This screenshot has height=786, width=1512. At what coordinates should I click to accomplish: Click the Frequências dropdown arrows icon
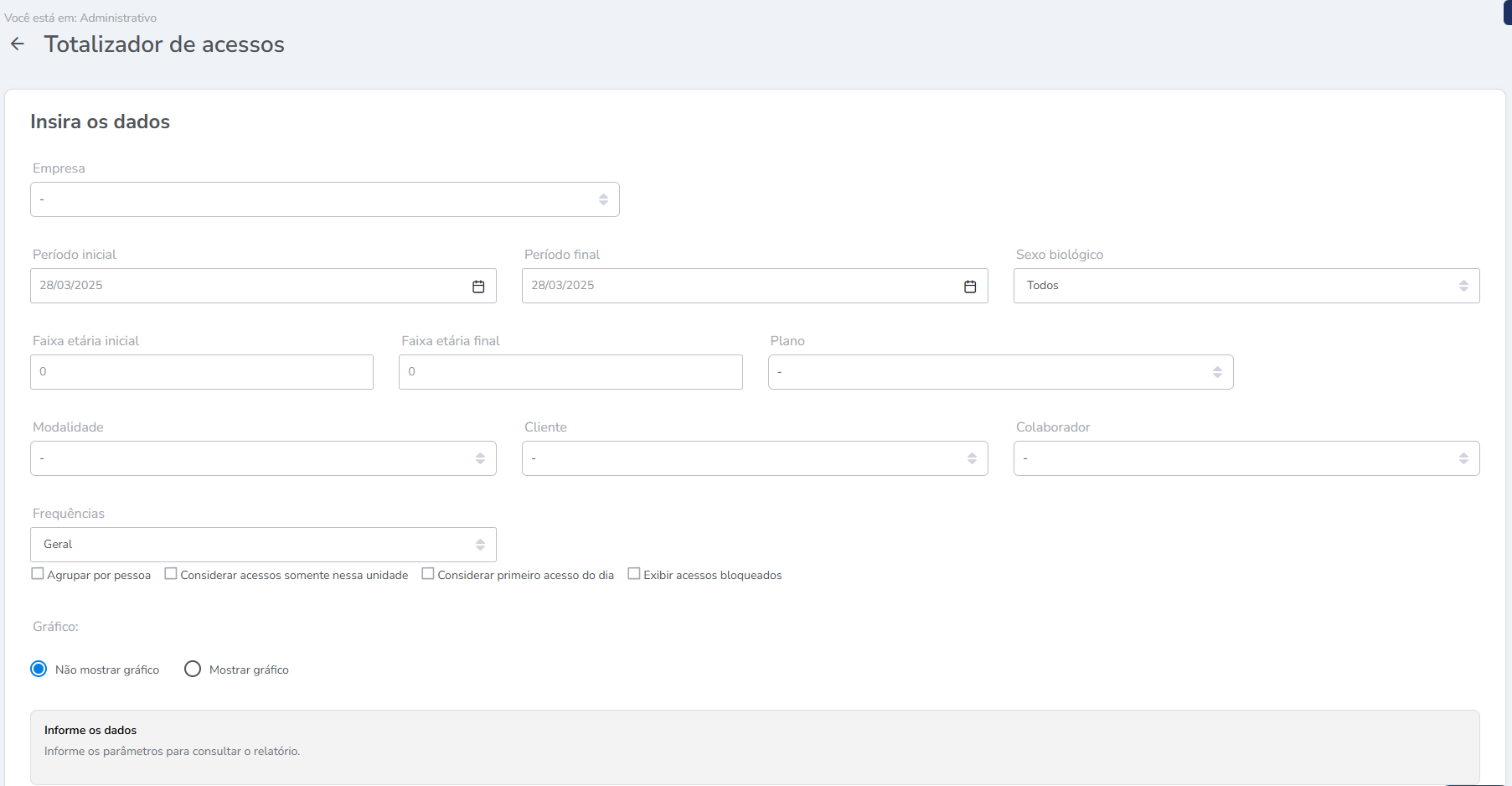[x=480, y=545]
